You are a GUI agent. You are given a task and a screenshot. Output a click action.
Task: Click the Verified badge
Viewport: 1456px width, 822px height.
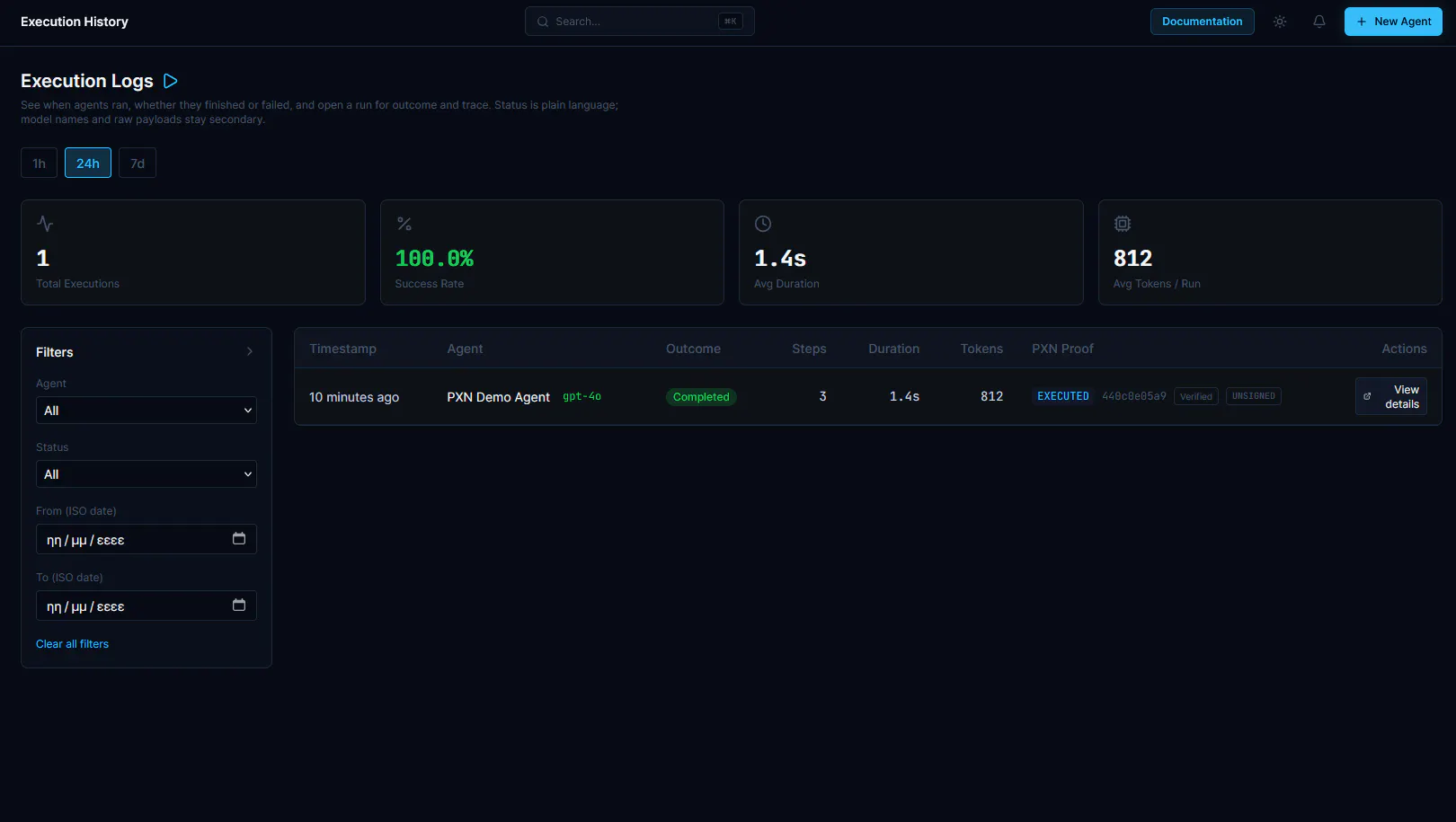click(x=1196, y=396)
